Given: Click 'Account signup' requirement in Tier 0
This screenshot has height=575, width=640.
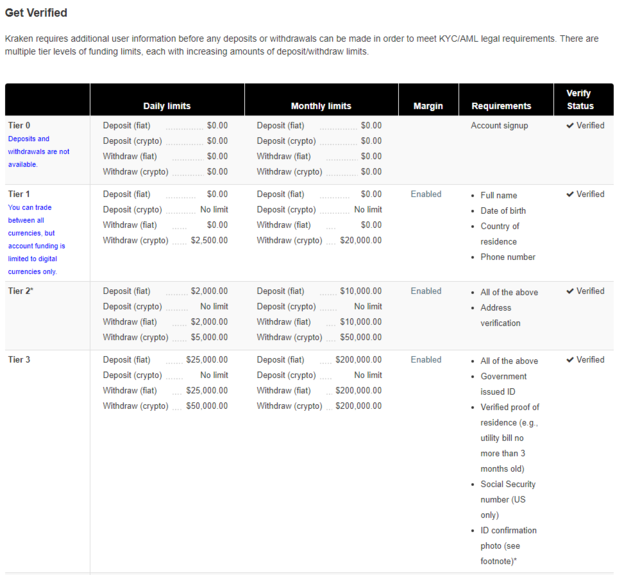Looking at the screenshot, I should point(499,126).
